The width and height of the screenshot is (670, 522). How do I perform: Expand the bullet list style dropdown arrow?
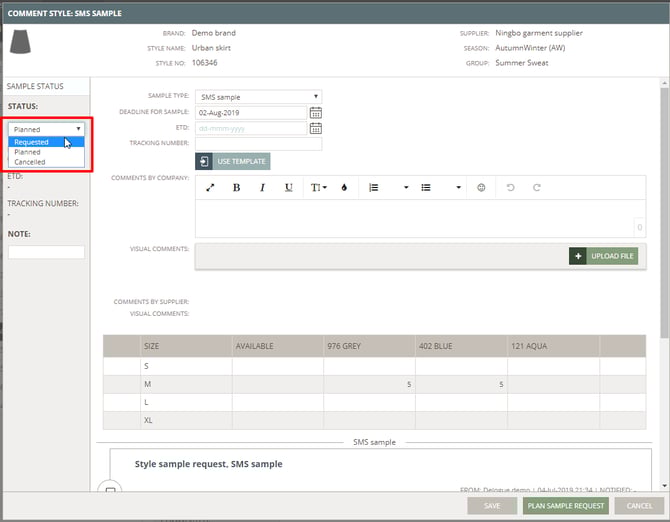point(458,187)
